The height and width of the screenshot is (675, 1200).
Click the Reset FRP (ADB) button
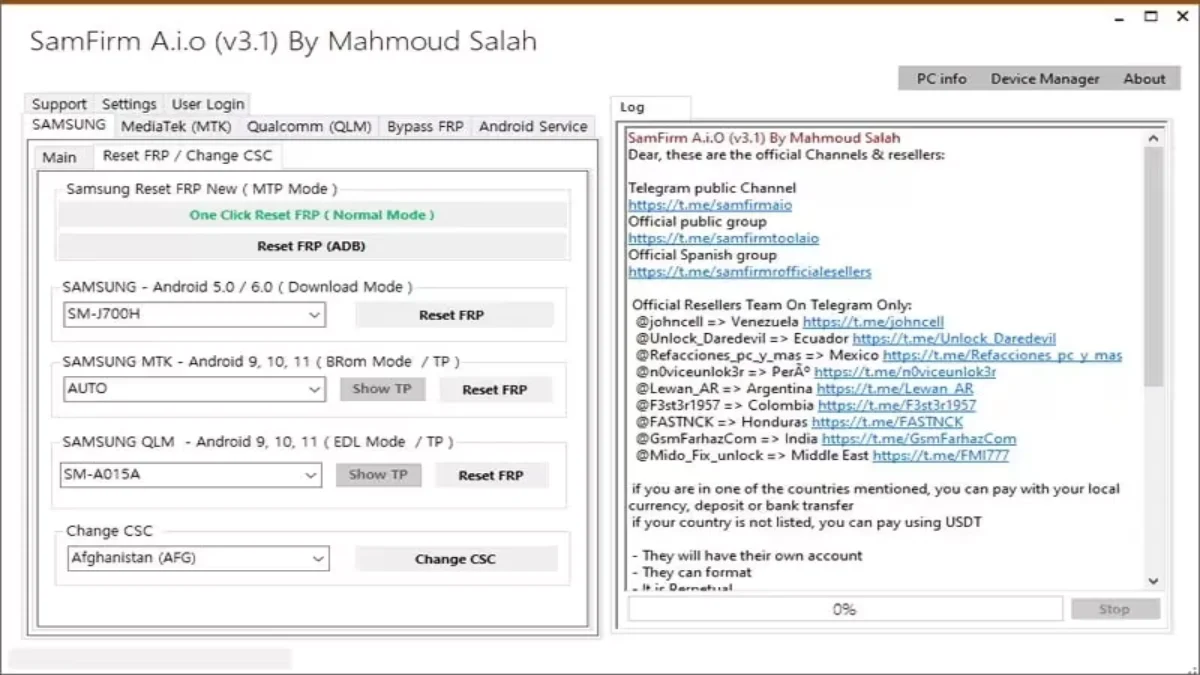click(312, 246)
